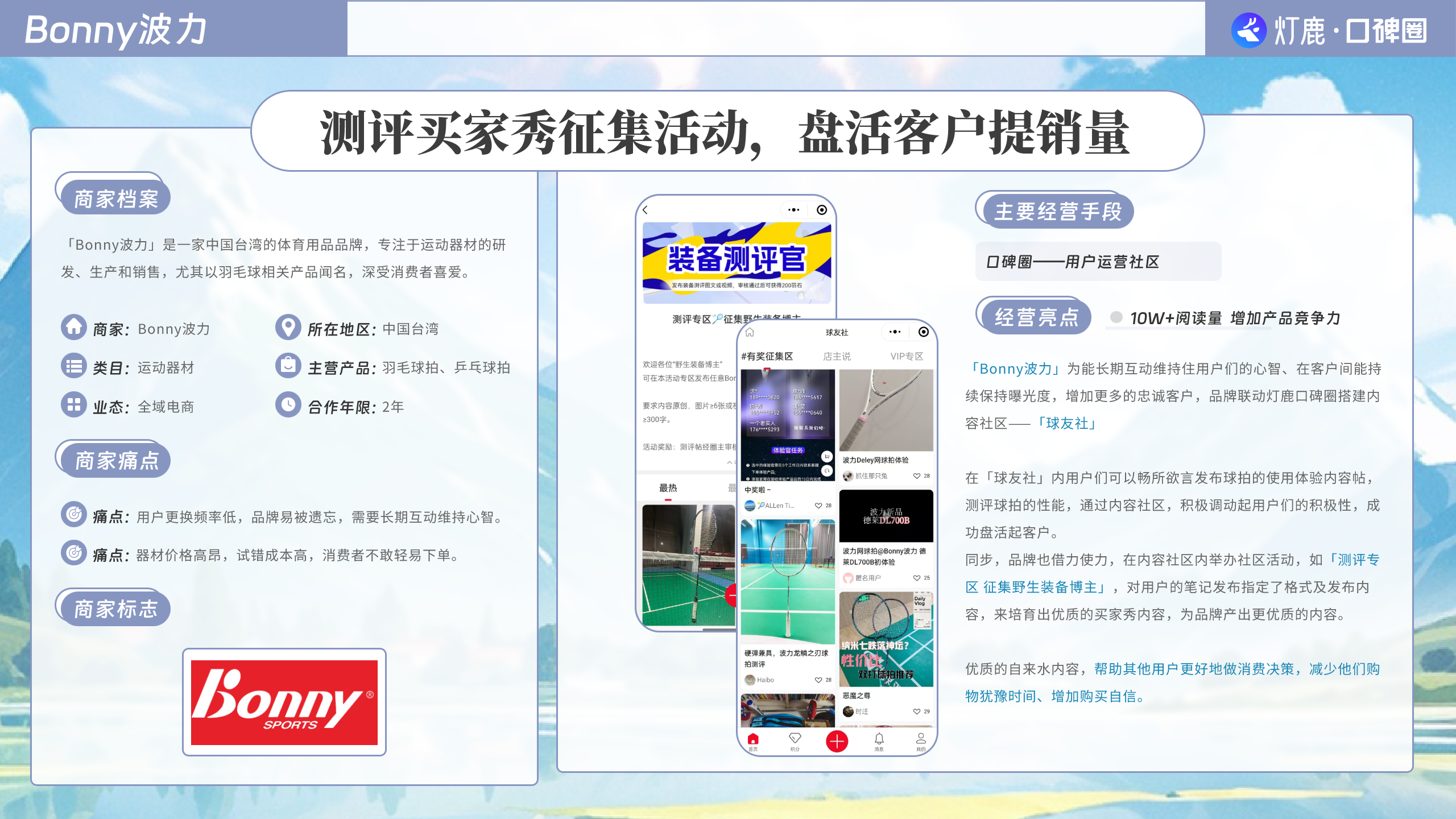
Task: Select the 最热 sorting tab
Action: [x=668, y=488]
